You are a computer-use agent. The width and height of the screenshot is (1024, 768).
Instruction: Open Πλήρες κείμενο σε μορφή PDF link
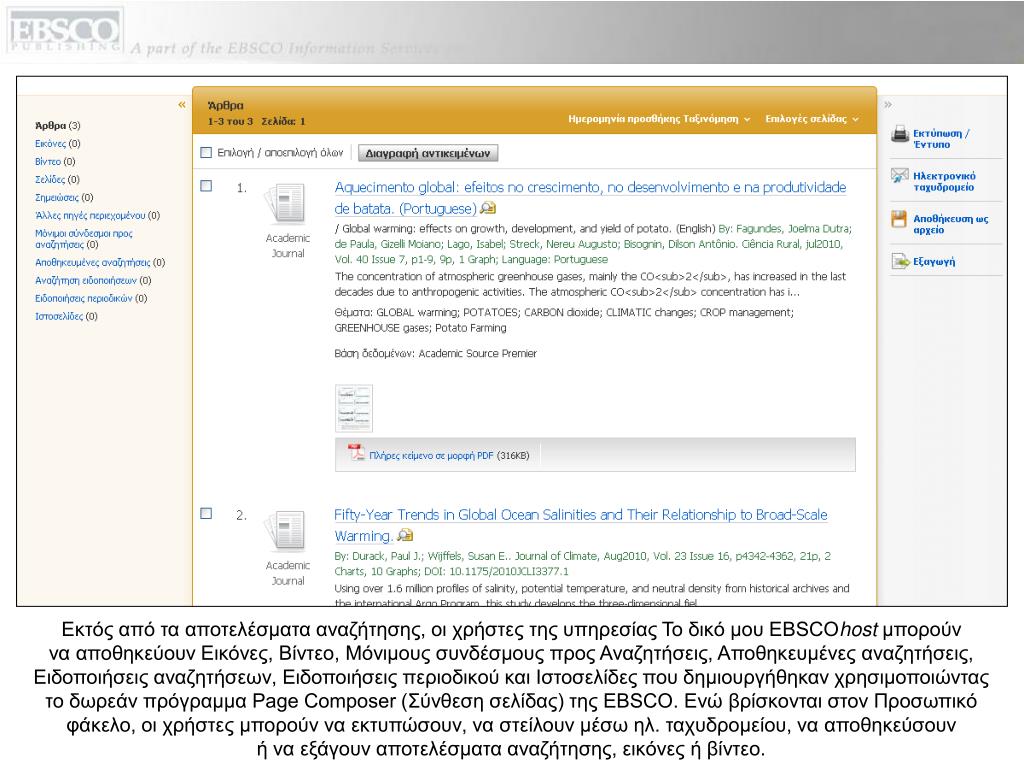[x=431, y=455]
